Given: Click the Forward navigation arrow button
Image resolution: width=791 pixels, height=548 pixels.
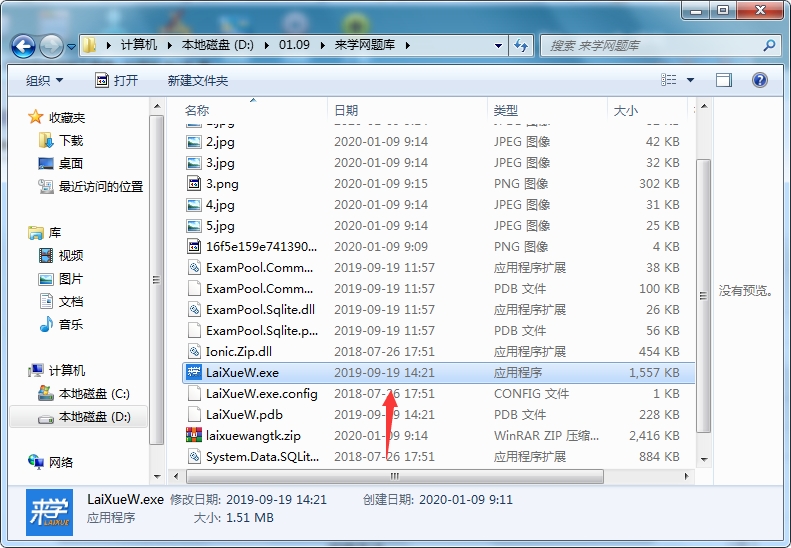Looking at the screenshot, I should (51, 46).
